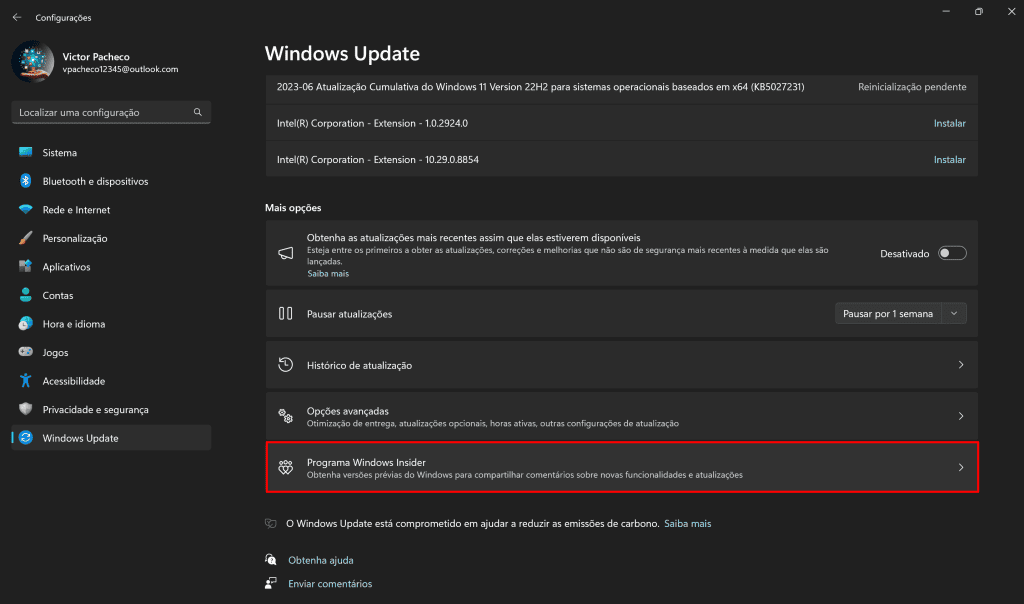
Task: Click the Personalização brush icon
Action: (23, 238)
